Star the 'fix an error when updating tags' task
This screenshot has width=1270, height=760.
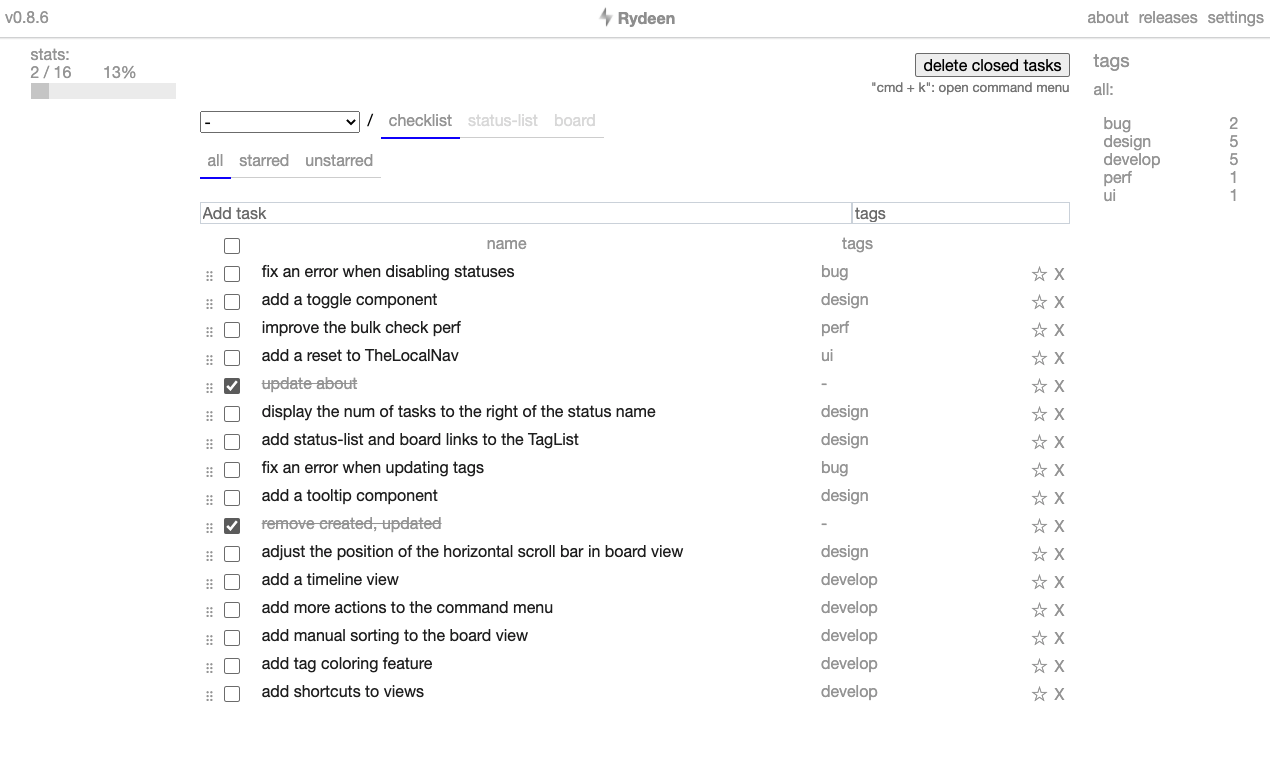pyautogui.click(x=1039, y=470)
